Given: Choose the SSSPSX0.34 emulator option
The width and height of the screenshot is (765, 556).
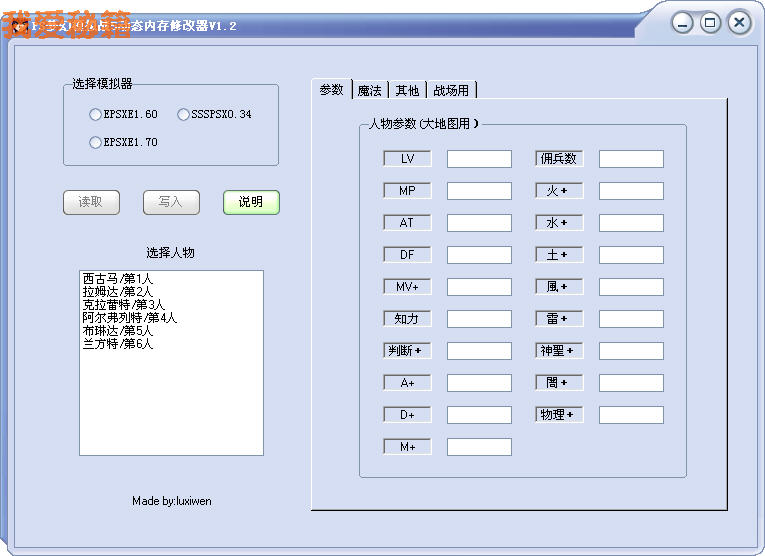Looking at the screenshot, I should click(x=183, y=114).
